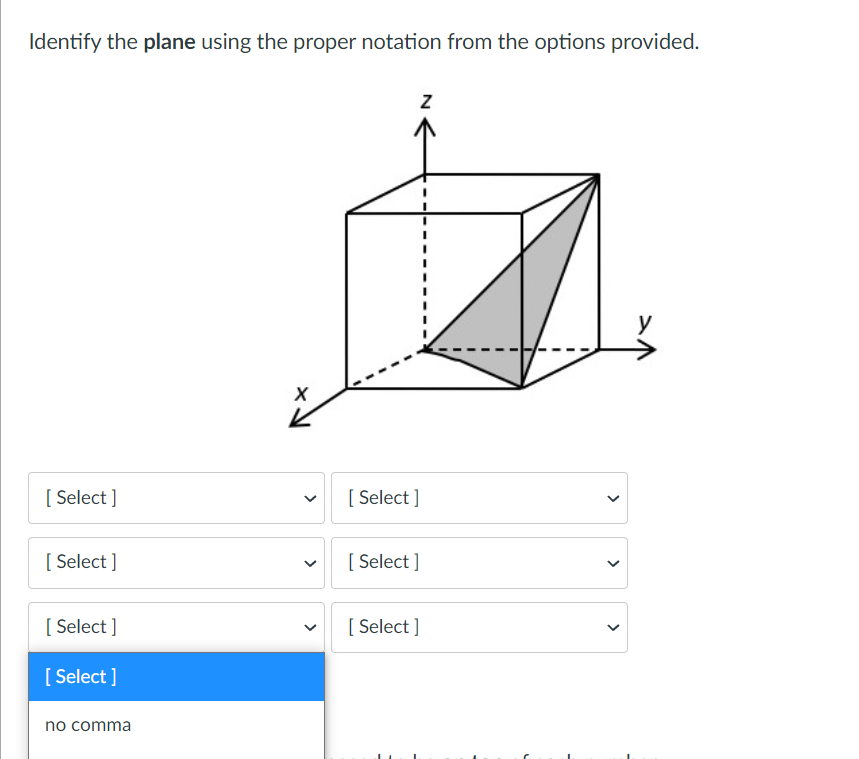This screenshot has width=859, height=759.
Task: Select the highlighted '[ Select ]' list entry
Action: coord(80,677)
